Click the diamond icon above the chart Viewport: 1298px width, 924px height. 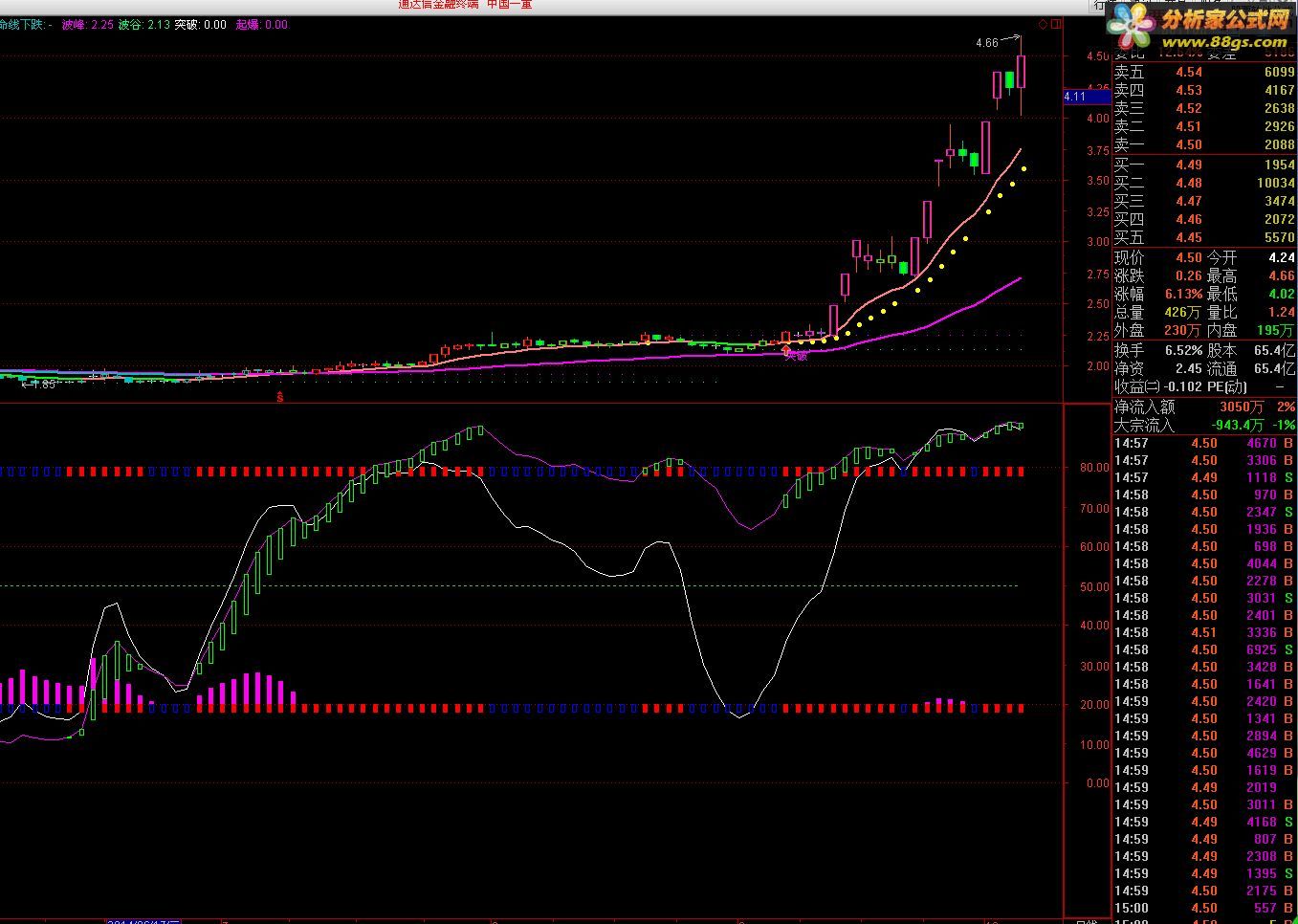coord(1043,24)
